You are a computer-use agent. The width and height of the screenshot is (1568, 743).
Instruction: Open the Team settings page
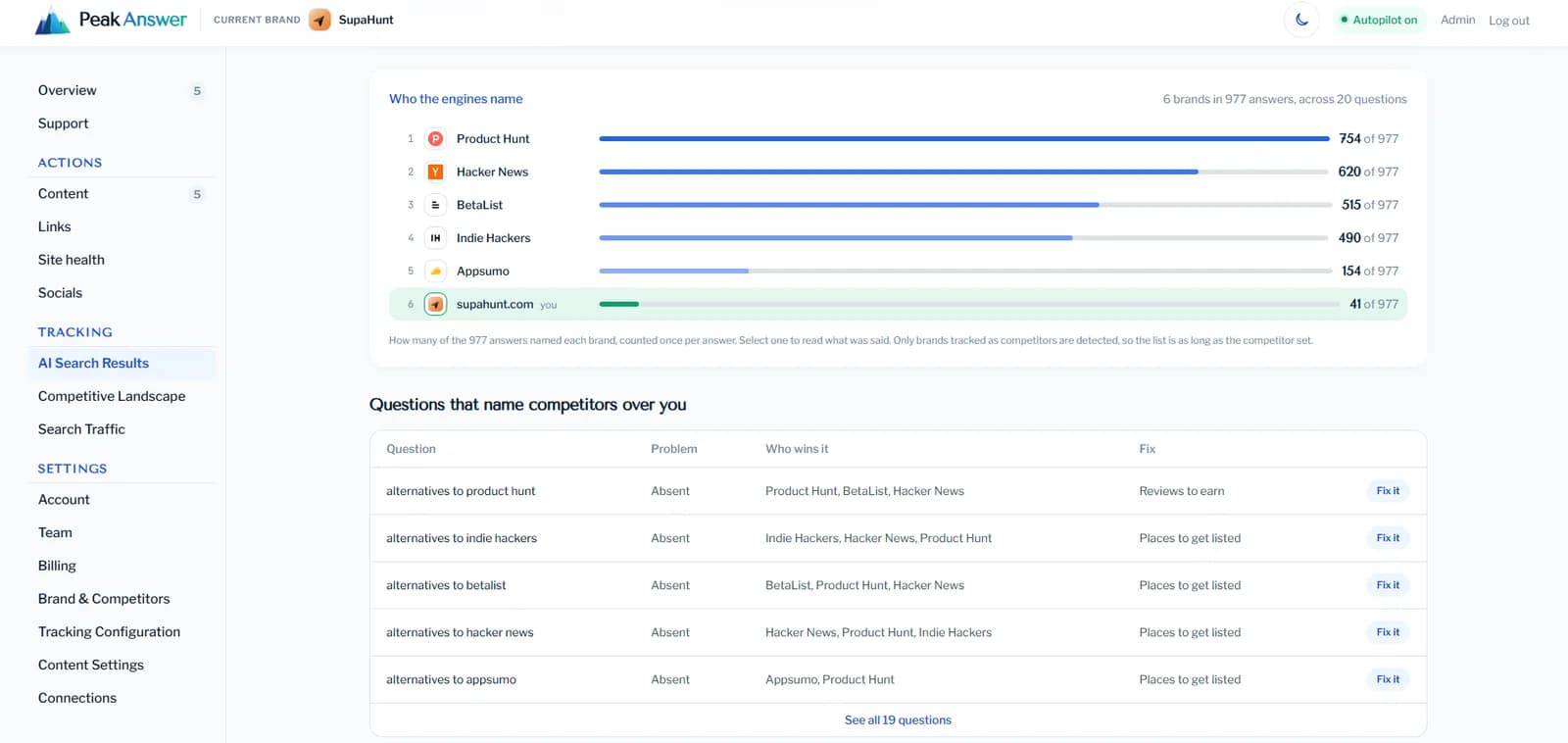[x=56, y=532]
